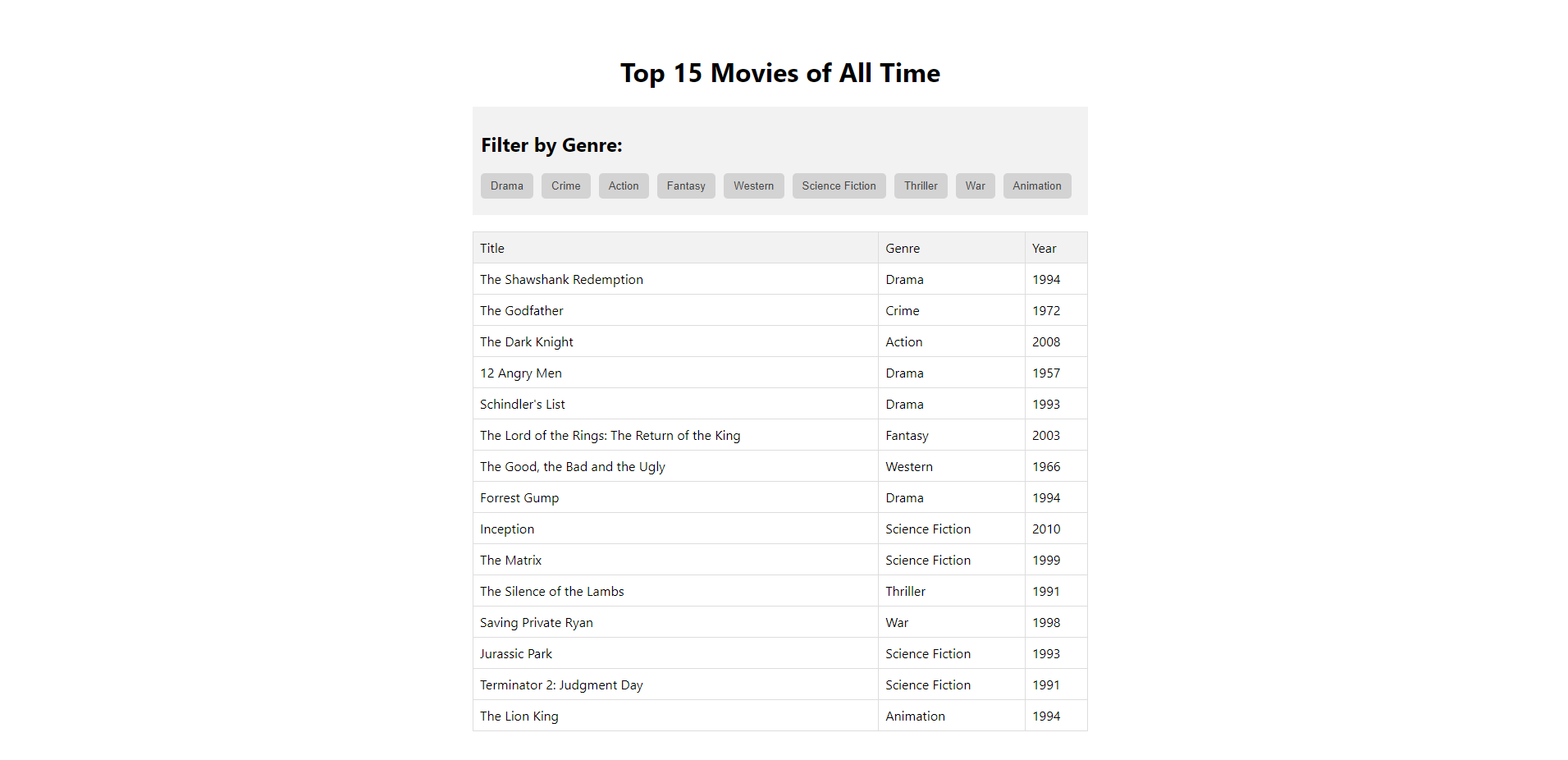Filter movies by War genre

[x=975, y=185]
